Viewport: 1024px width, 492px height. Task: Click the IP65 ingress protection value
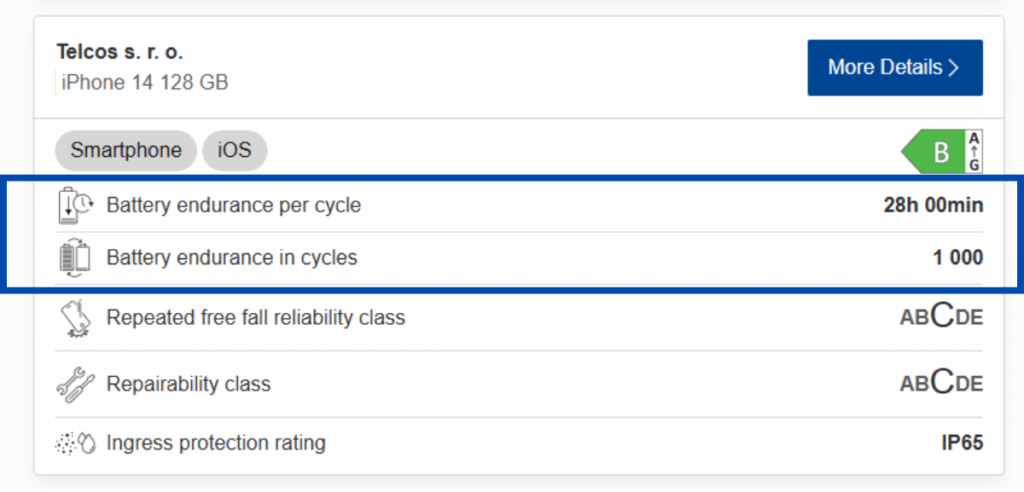coord(961,442)
